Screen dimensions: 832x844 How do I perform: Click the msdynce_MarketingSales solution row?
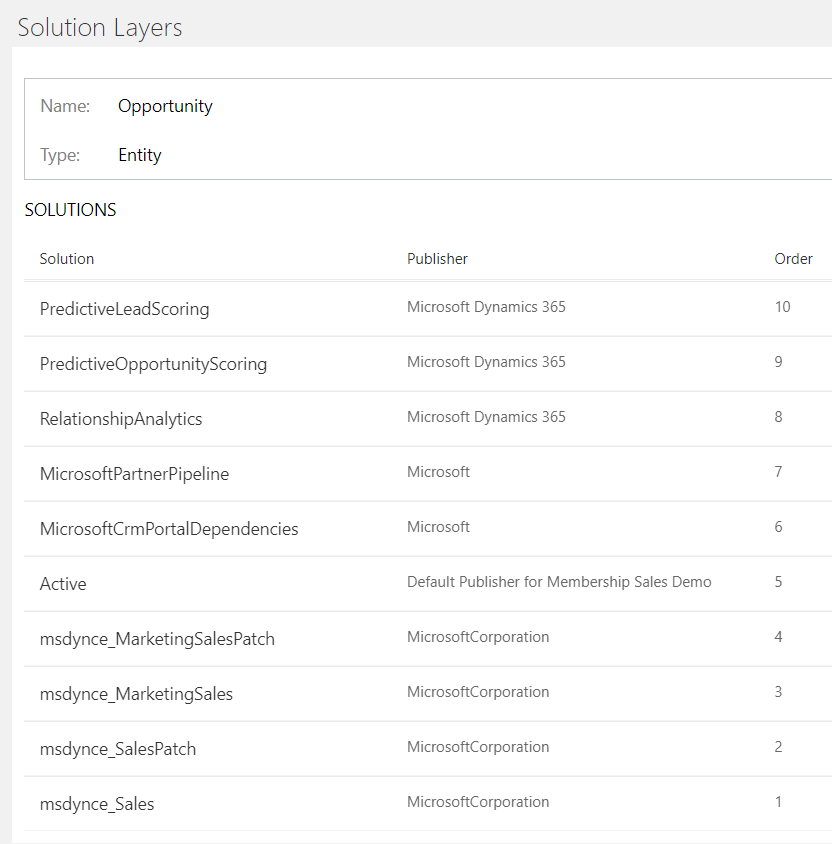[x=136, y=694]
